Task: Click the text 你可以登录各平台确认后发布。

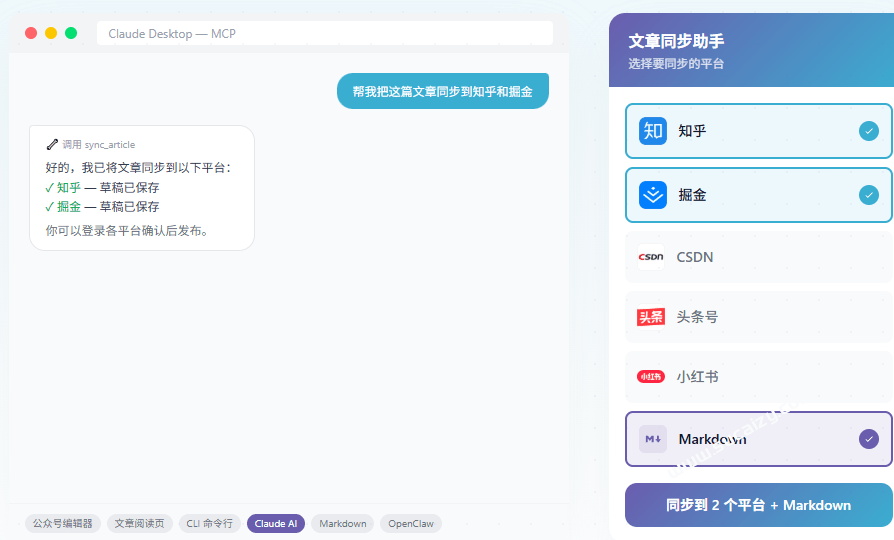Action: [x=129, y=231]
